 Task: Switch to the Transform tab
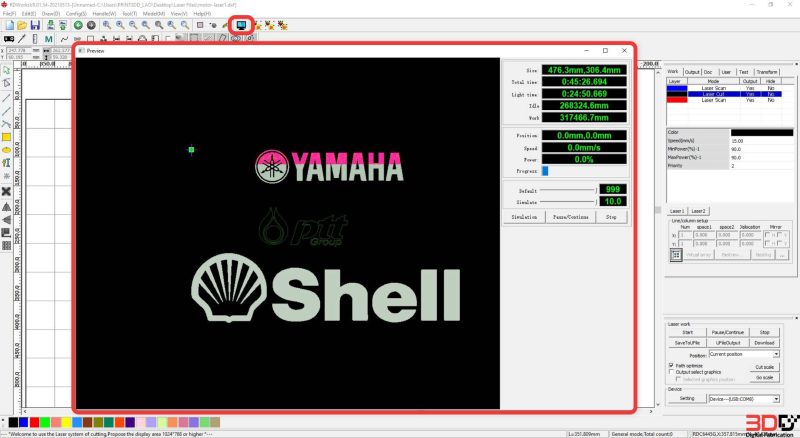tap(766, 72)
